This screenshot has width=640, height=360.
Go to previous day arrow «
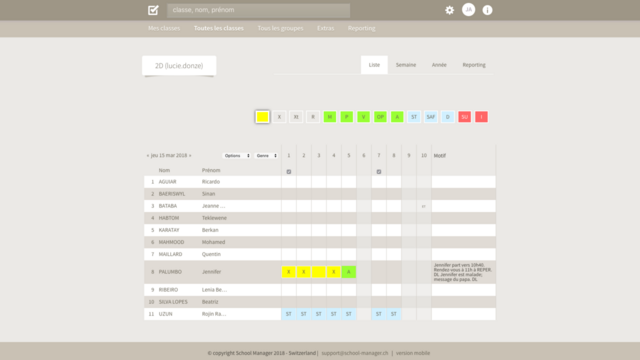(148, 156)
